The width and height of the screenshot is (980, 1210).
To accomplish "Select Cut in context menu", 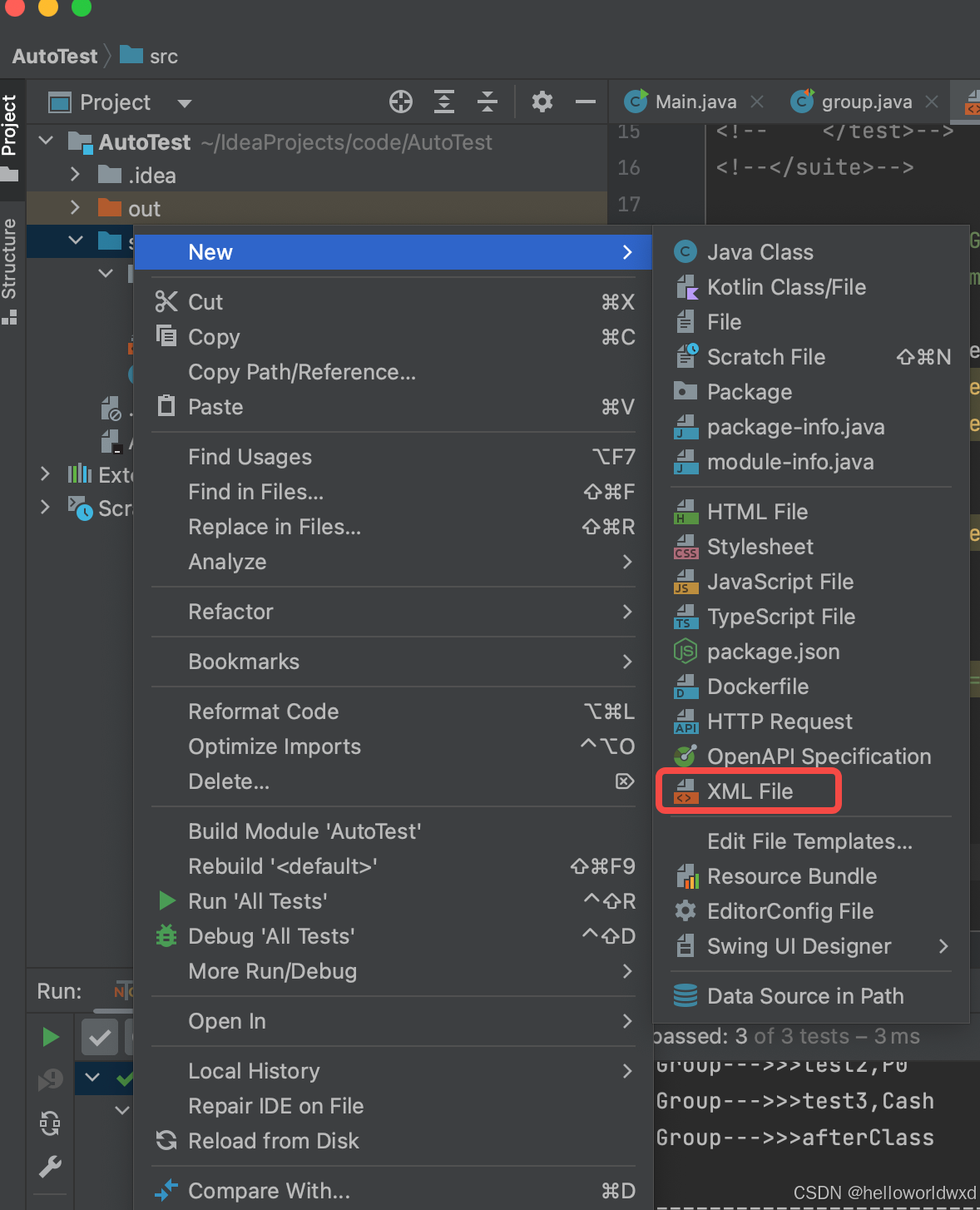I will [393, 302].
